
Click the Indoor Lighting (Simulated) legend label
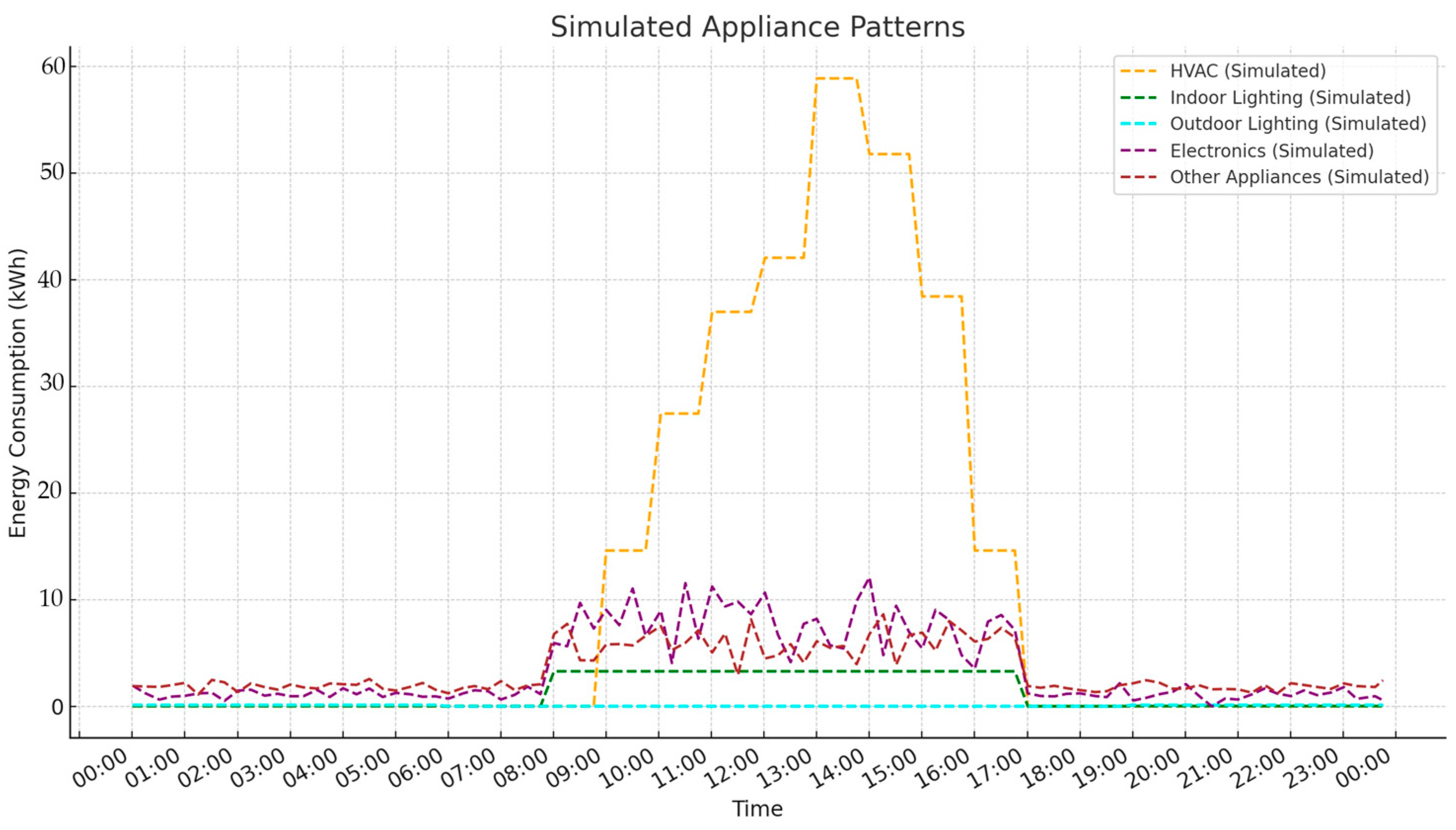pos(1290,98)
